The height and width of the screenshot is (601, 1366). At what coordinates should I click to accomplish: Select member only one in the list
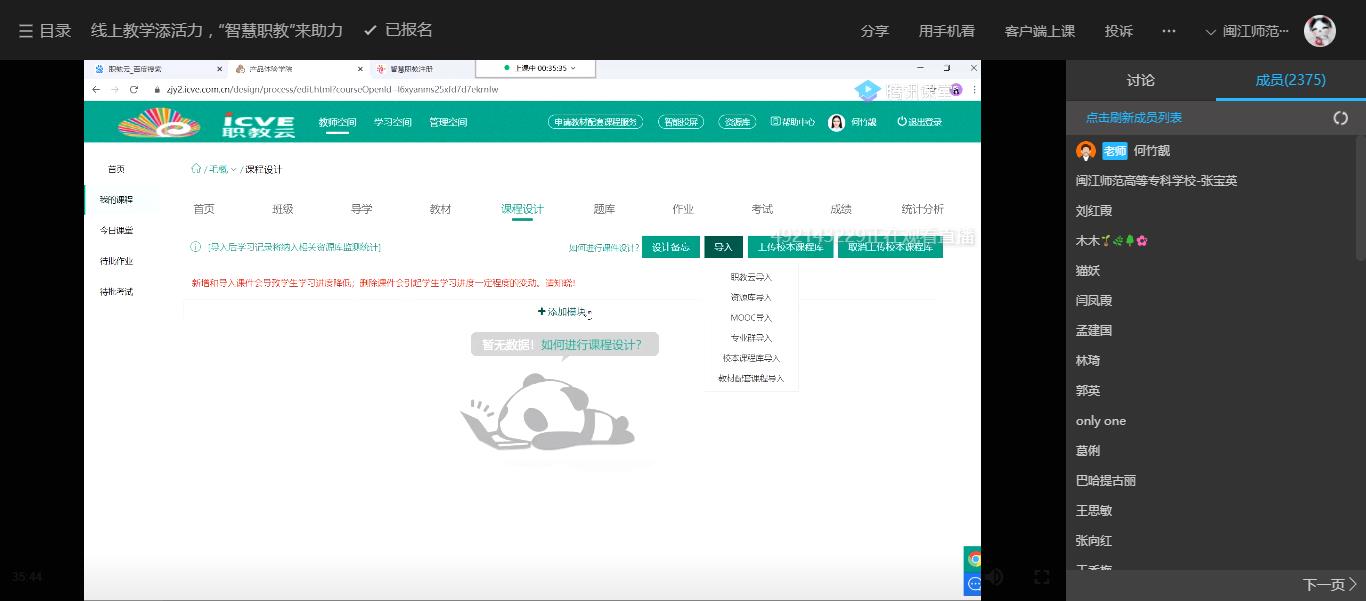[x=1101, y=421]
